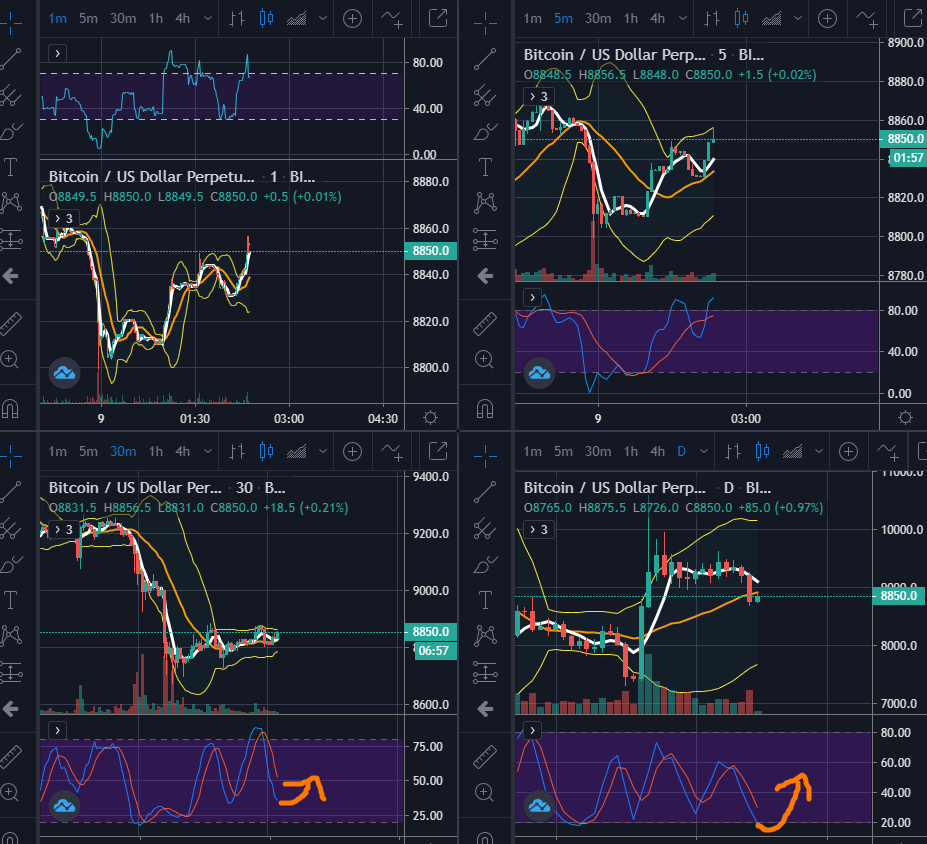The height and width of the screenshot is (844, 927).
Task: Expand the timeframe dropdown in the 1-minute chart
Action: [208, 19]
